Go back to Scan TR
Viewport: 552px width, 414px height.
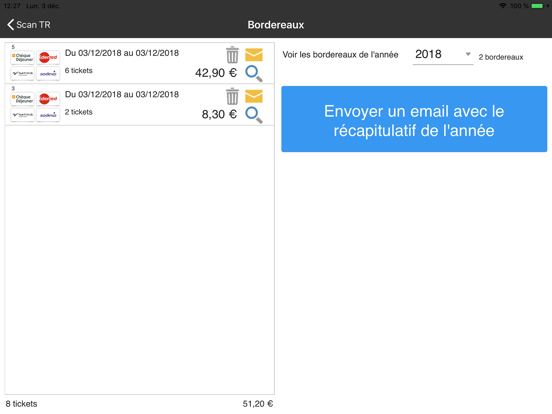pyautogui.click(x=29, y=25)
